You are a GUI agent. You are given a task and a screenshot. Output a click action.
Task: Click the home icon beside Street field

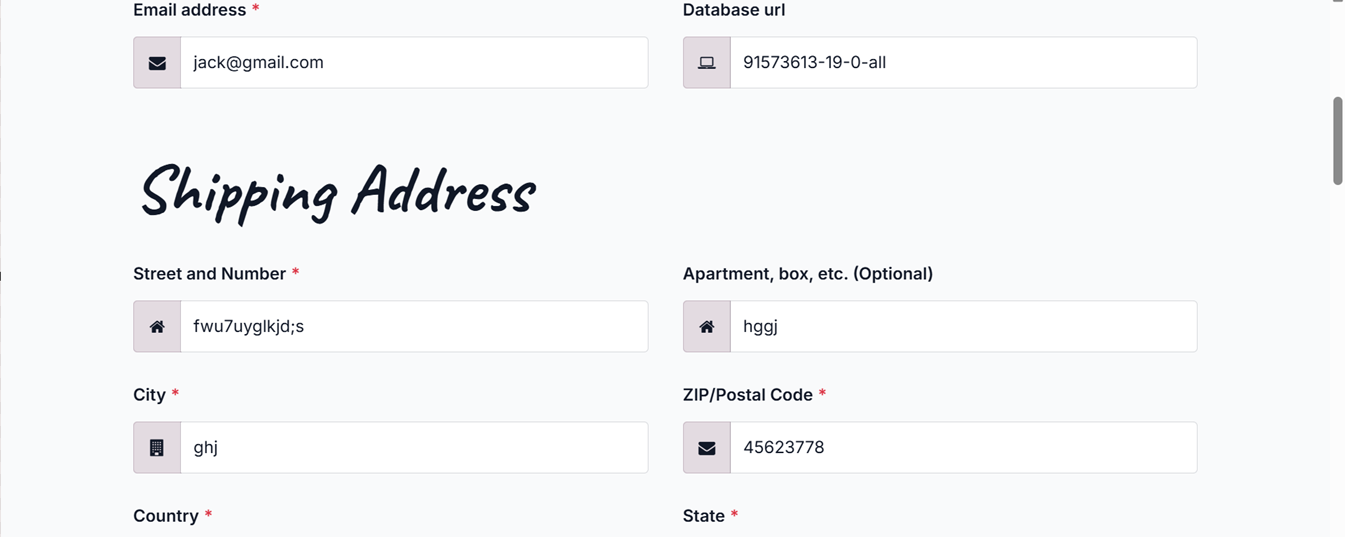pos(157,327)
